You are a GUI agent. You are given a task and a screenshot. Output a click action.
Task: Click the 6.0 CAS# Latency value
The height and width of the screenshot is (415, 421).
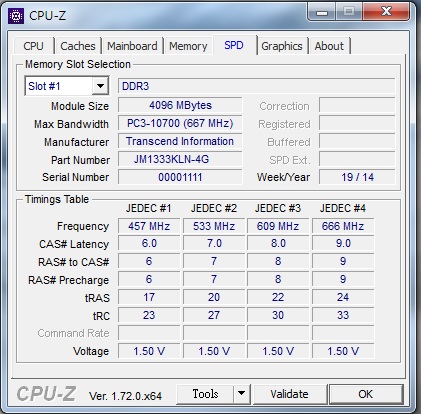(x=149, y=243)
